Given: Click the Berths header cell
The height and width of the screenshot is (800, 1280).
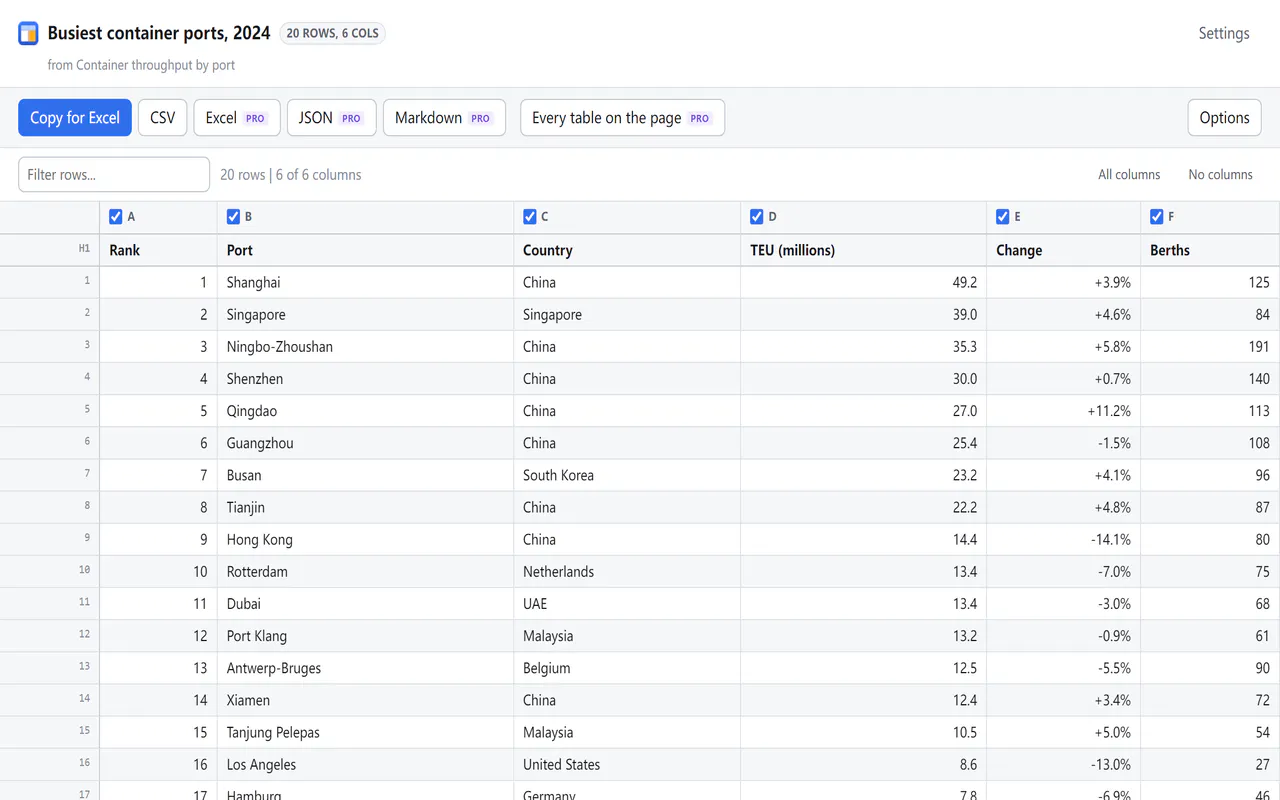Looking at the screenshot, I should pos(1210,250).
